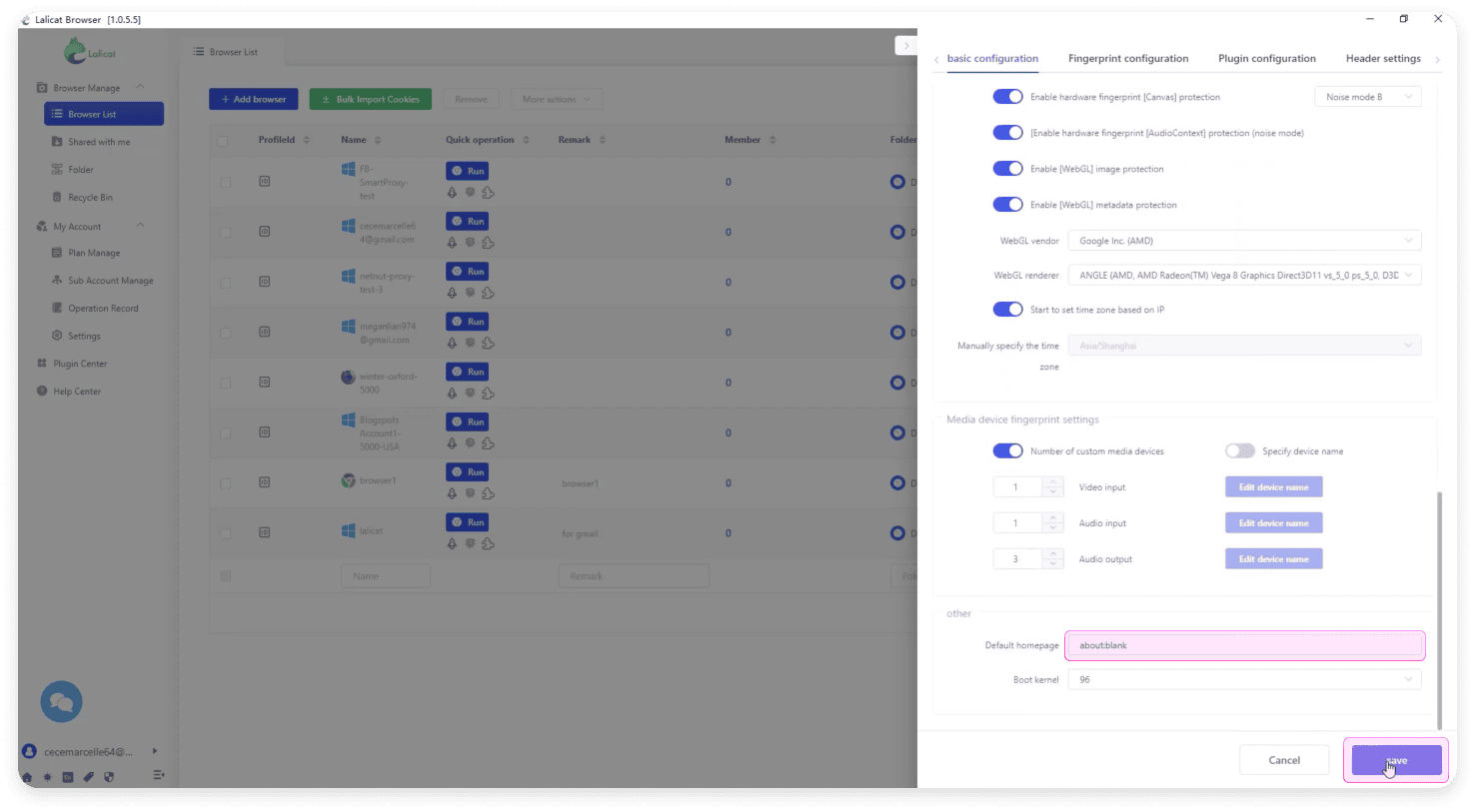Click the panel's vertical scrollbar

pyautogui.click(x=1439, y=610)
